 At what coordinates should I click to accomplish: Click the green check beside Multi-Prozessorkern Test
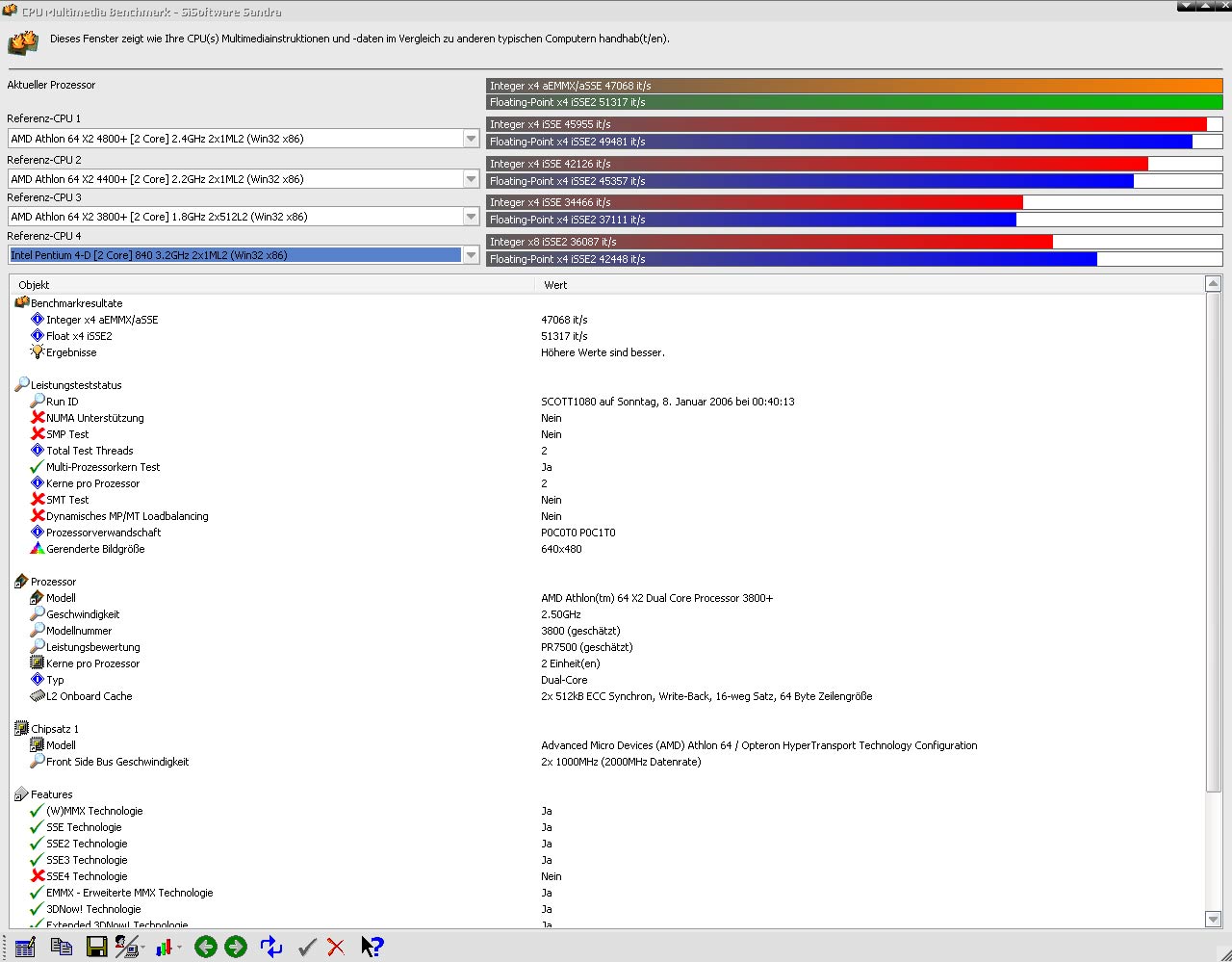38,467
